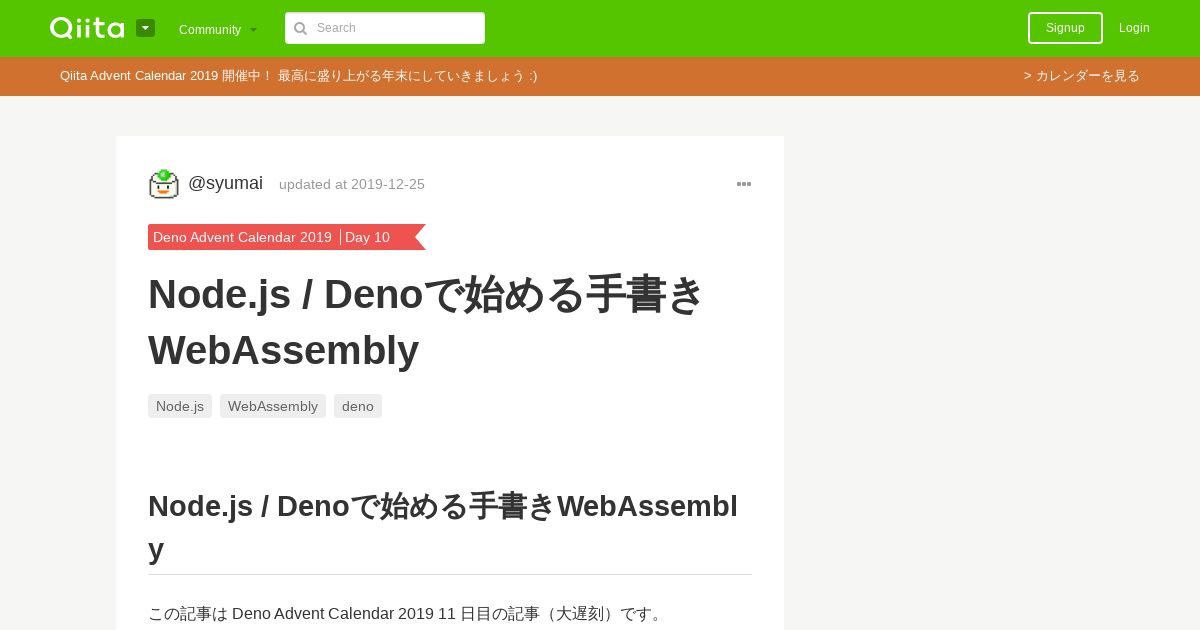This screenshot has height=630, width=1200.
Task: Open the article options ellipsis menu
Action: coord(744,184)
